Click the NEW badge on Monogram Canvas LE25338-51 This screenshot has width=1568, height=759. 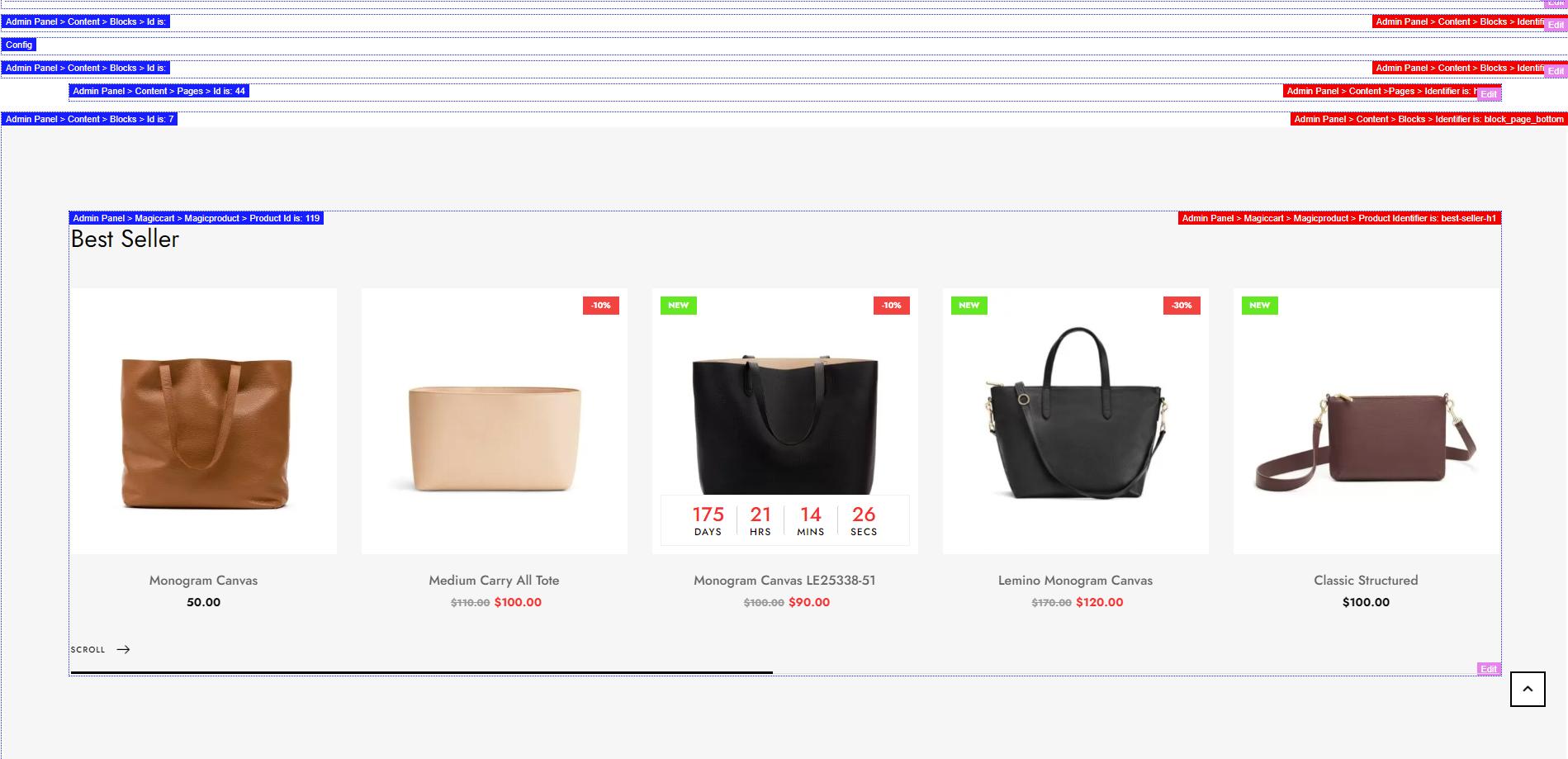[x=679, y=306]
